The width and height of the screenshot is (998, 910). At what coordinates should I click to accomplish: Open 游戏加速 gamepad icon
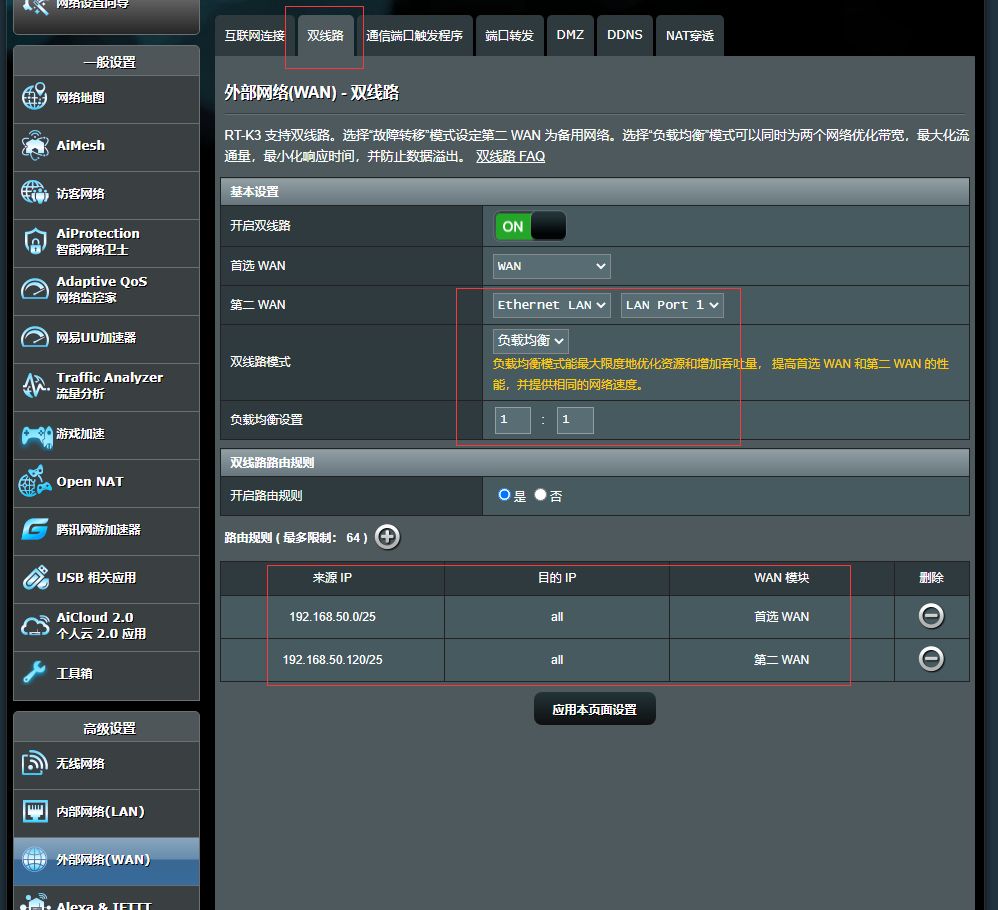(36, 435)
